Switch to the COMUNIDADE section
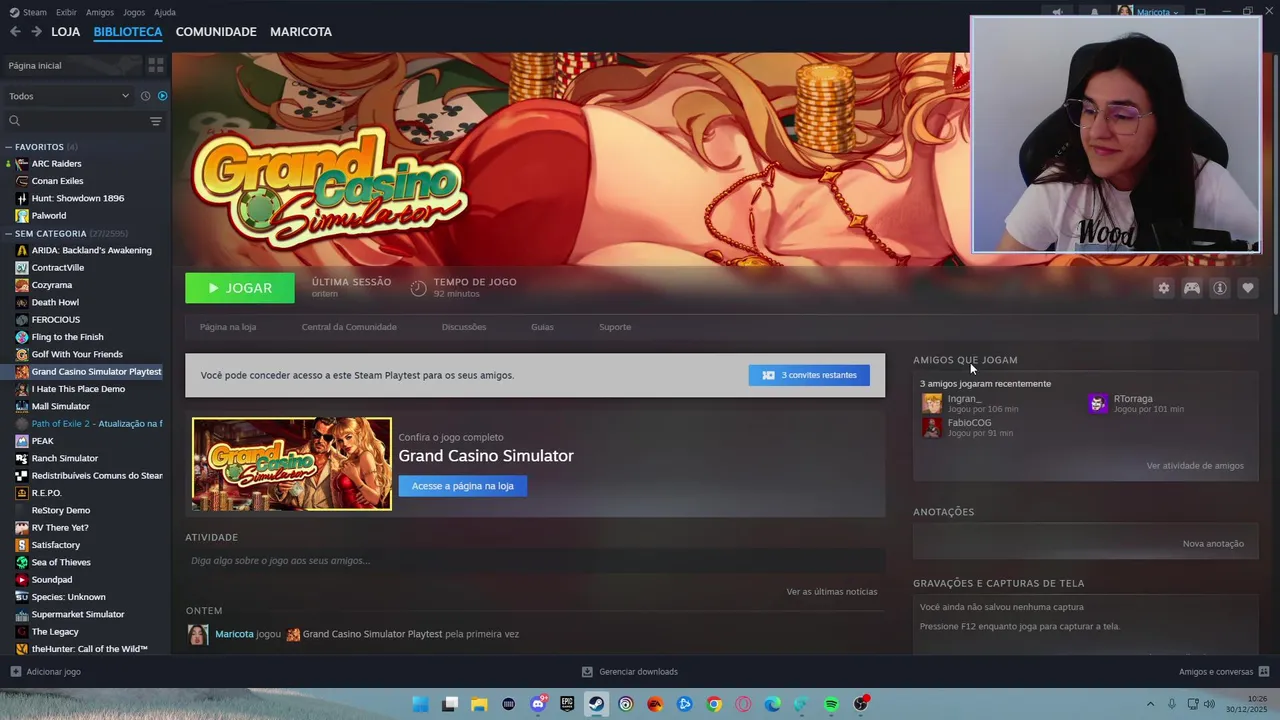 click(216, 32)
